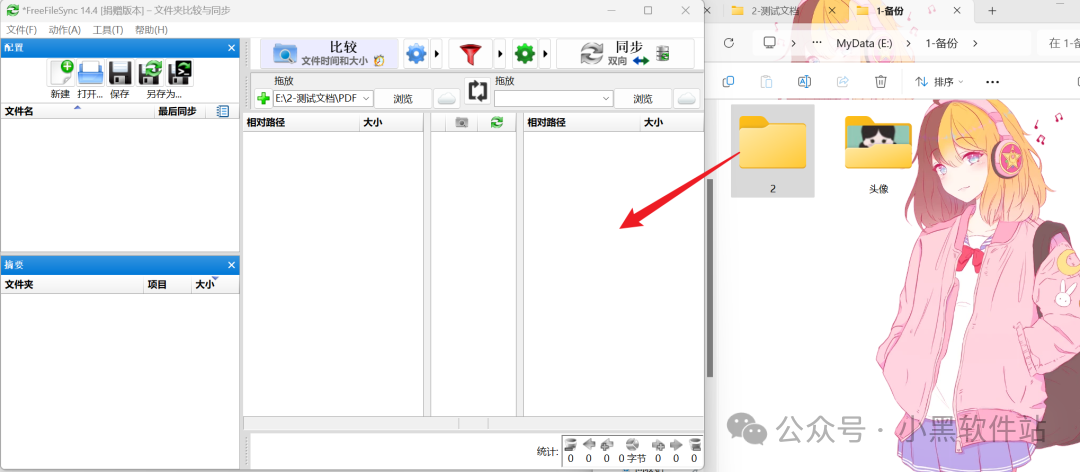The width and height of the screenshot is (1080, 472).
Task: Click MyData (E:) breadcrumb
Action: (x=864, y=43)
